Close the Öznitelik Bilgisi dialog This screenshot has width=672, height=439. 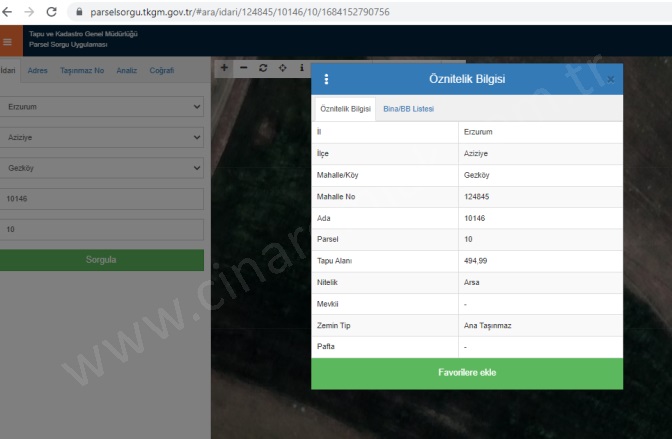click(610, 80)
